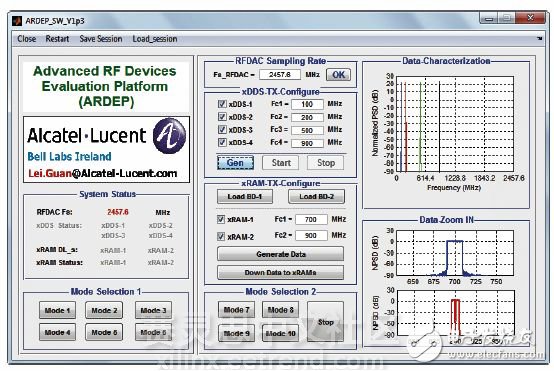Click the Fc2 field for xRAM-2
554x371 pixels.
click(311, 235)
